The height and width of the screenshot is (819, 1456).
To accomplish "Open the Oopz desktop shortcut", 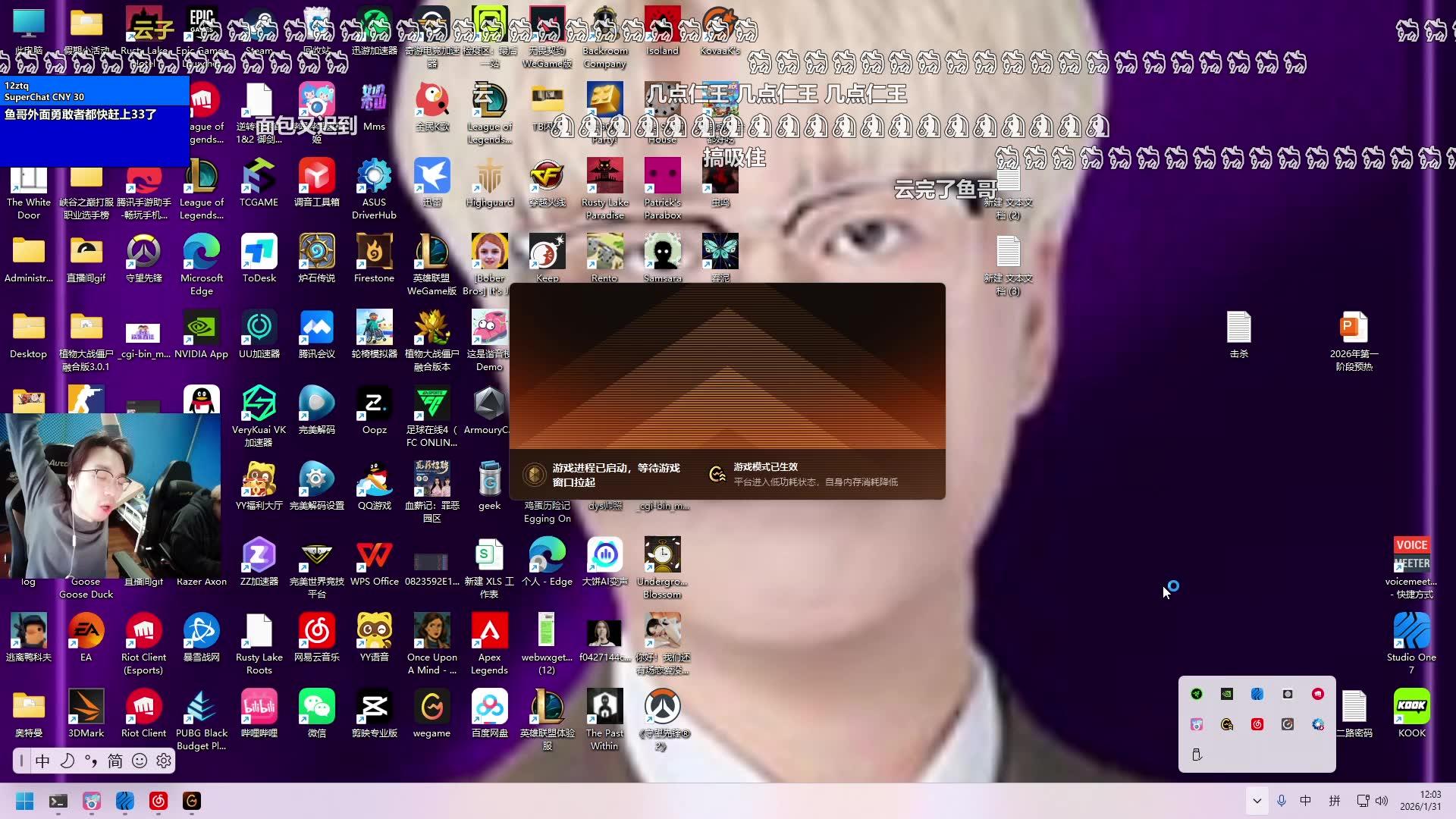I will [374, 410].
